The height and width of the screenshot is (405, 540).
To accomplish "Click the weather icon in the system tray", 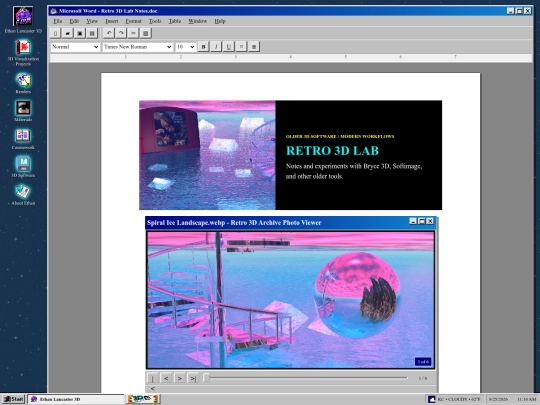I will (x=432, y=399).
